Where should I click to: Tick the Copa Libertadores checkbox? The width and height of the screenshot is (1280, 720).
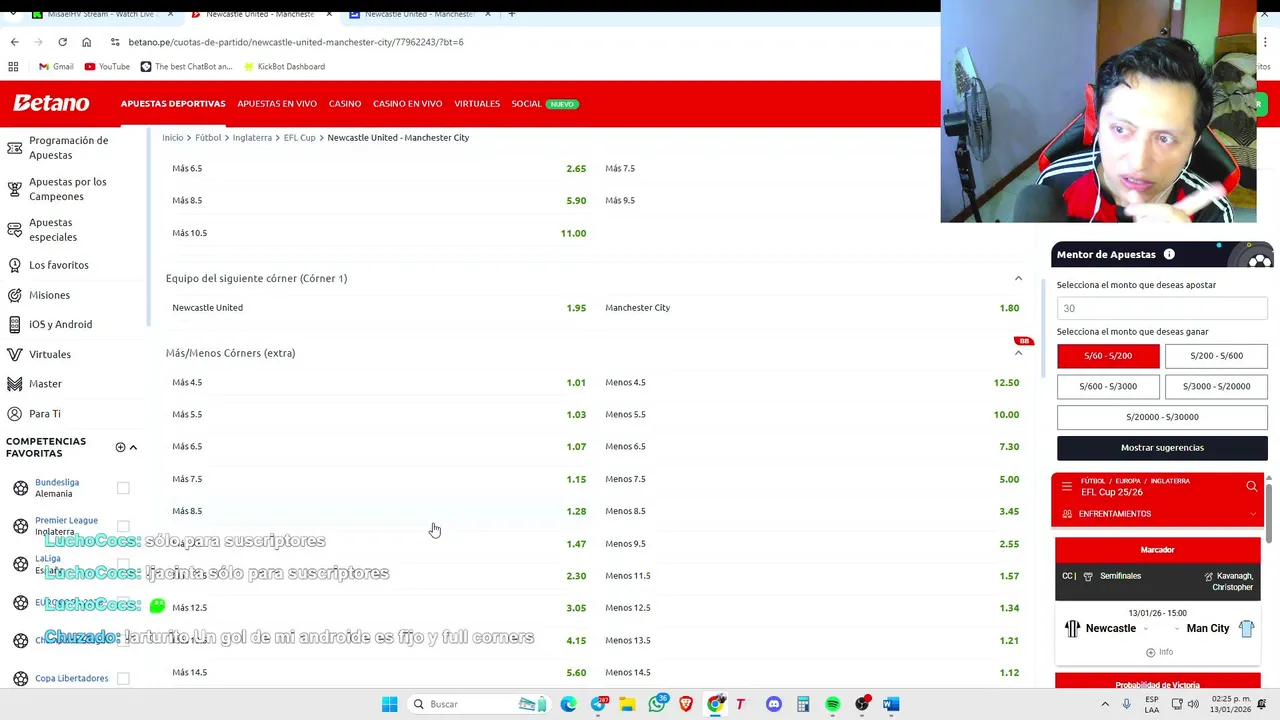(x=123, y=678)
